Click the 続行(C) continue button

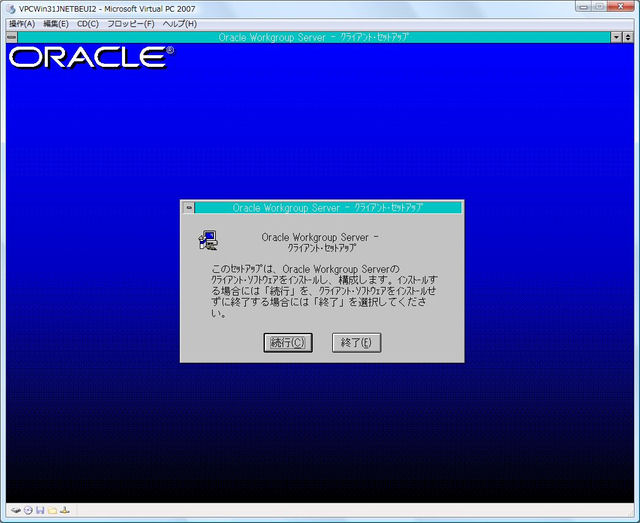[x=288, y=343]
